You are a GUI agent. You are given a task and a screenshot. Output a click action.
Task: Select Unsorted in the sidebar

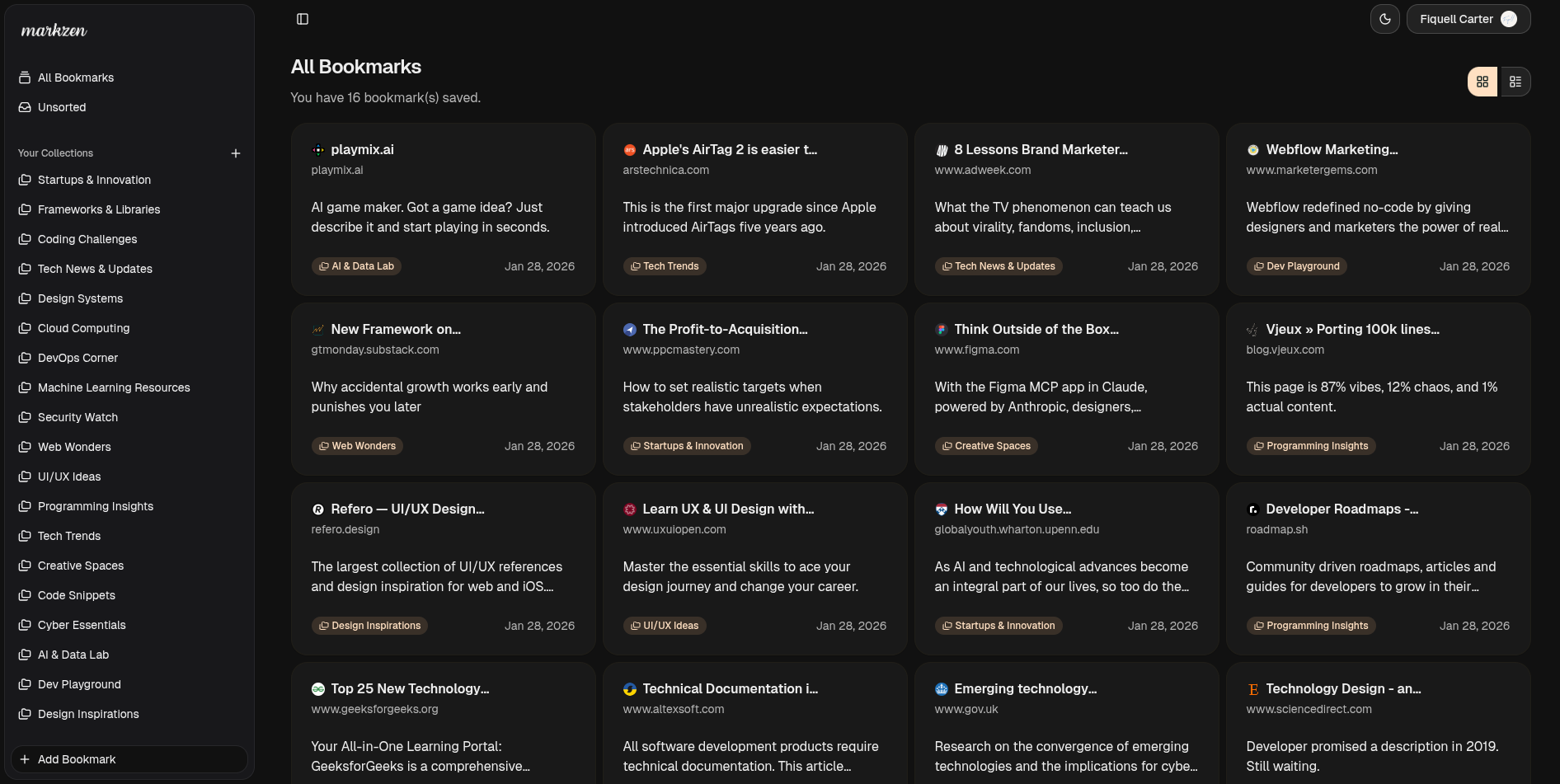(x=62, y=107)
